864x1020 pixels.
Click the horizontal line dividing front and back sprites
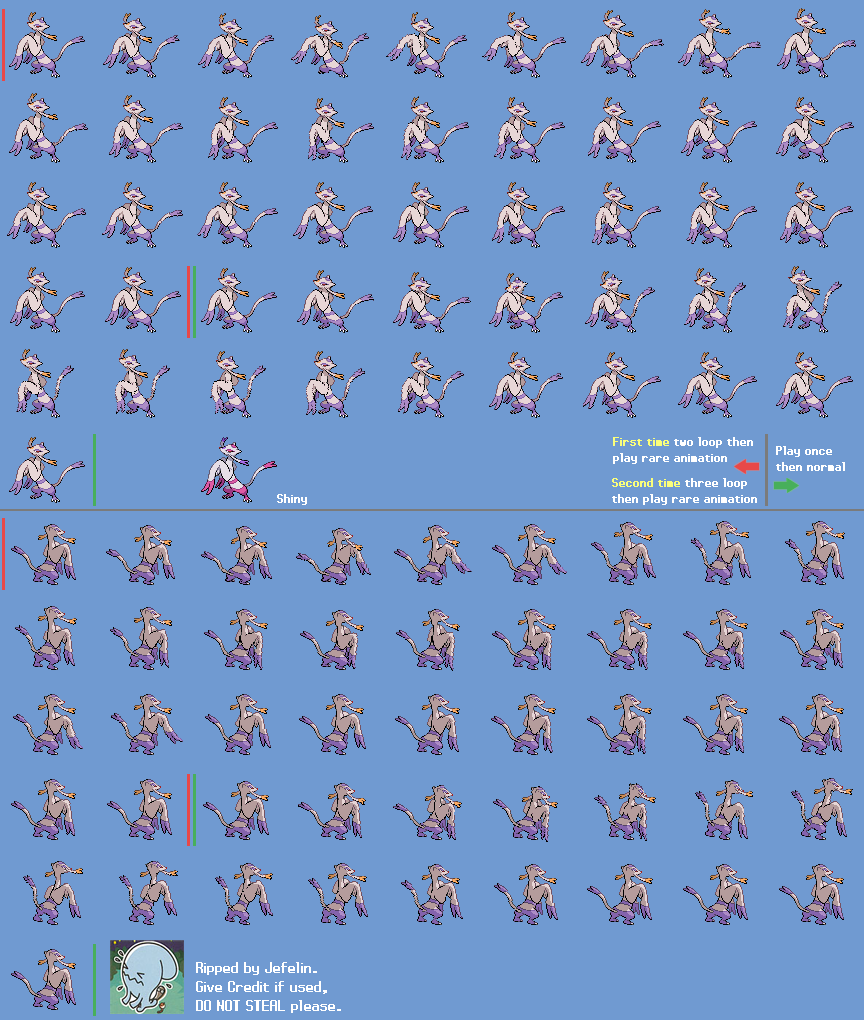[432, 510]
